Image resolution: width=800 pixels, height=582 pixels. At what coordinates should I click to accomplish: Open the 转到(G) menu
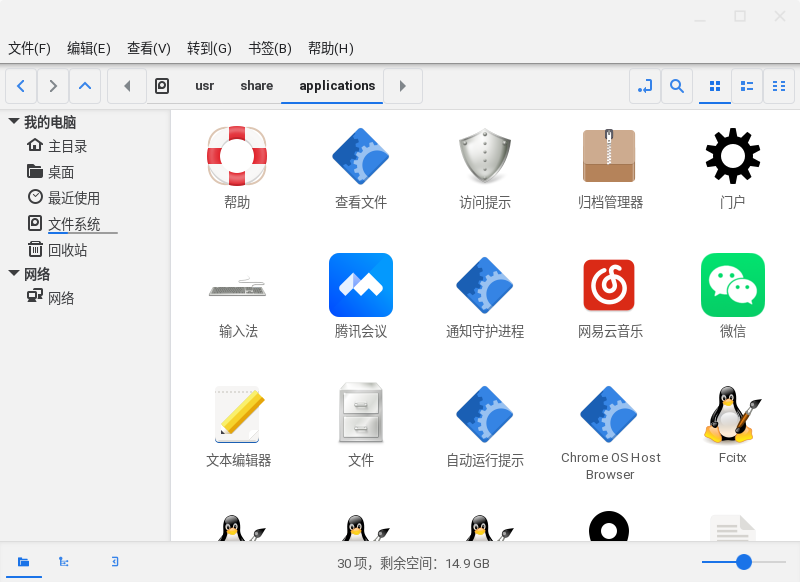tap(209, 48)
